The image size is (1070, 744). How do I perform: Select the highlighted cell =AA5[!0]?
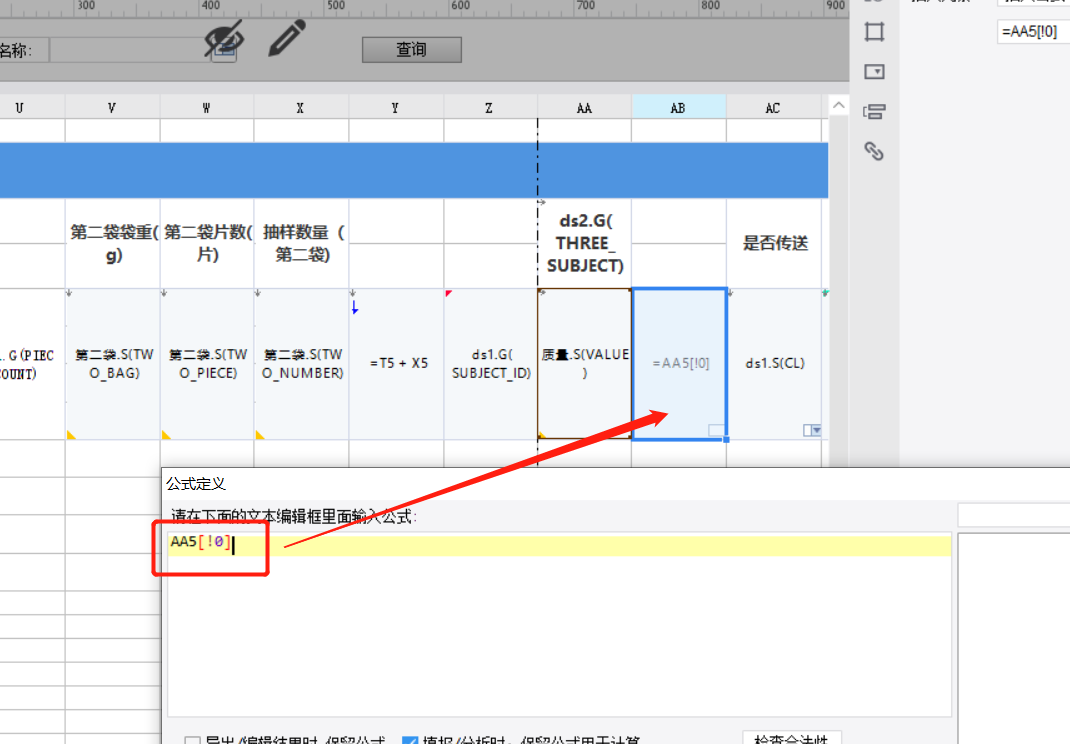680,364
